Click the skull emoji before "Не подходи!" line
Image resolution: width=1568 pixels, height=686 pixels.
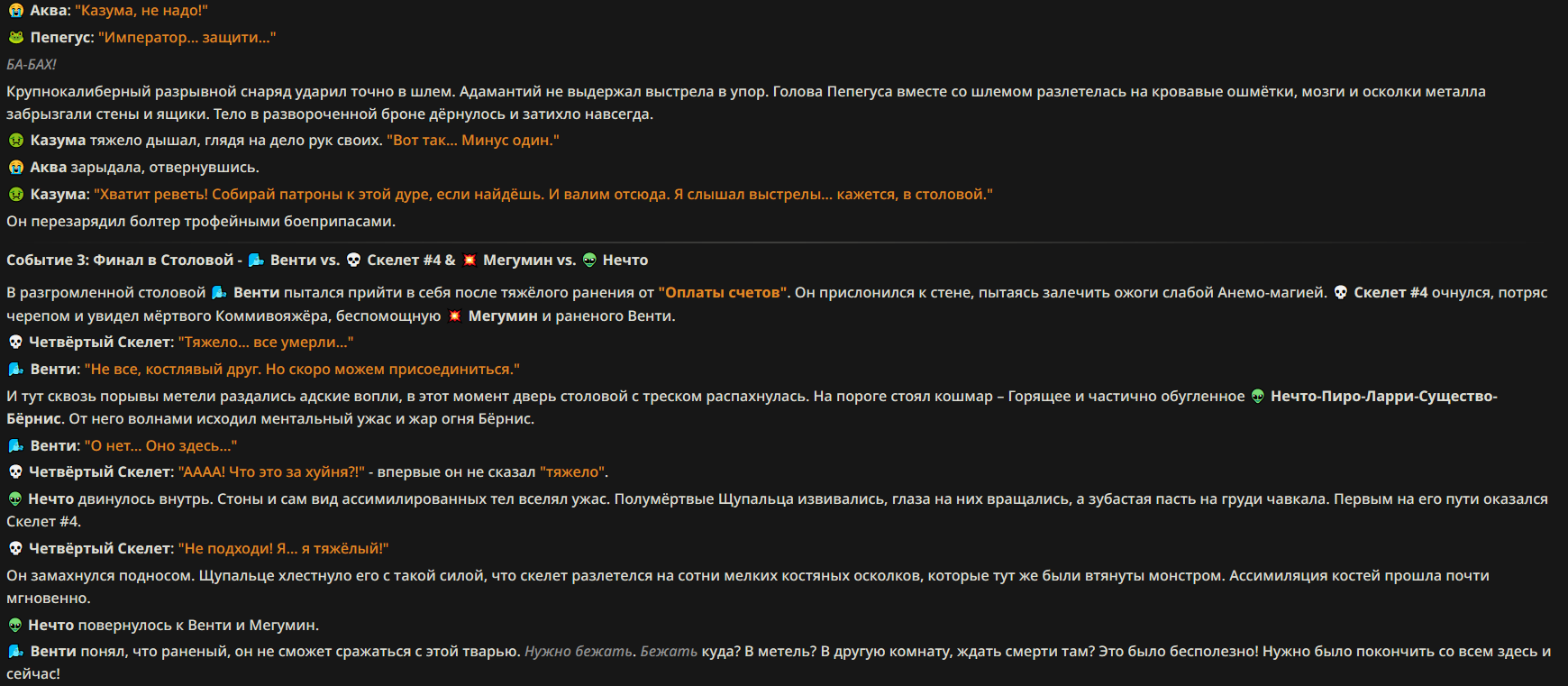tap(15, 549)
